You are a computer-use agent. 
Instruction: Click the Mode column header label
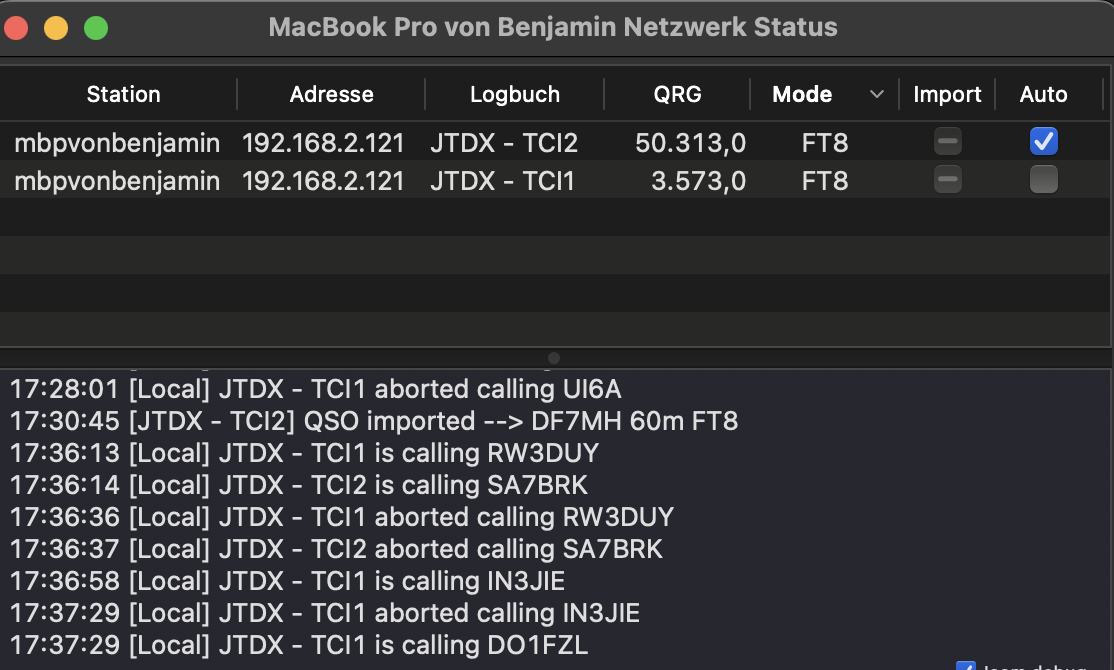802,94
